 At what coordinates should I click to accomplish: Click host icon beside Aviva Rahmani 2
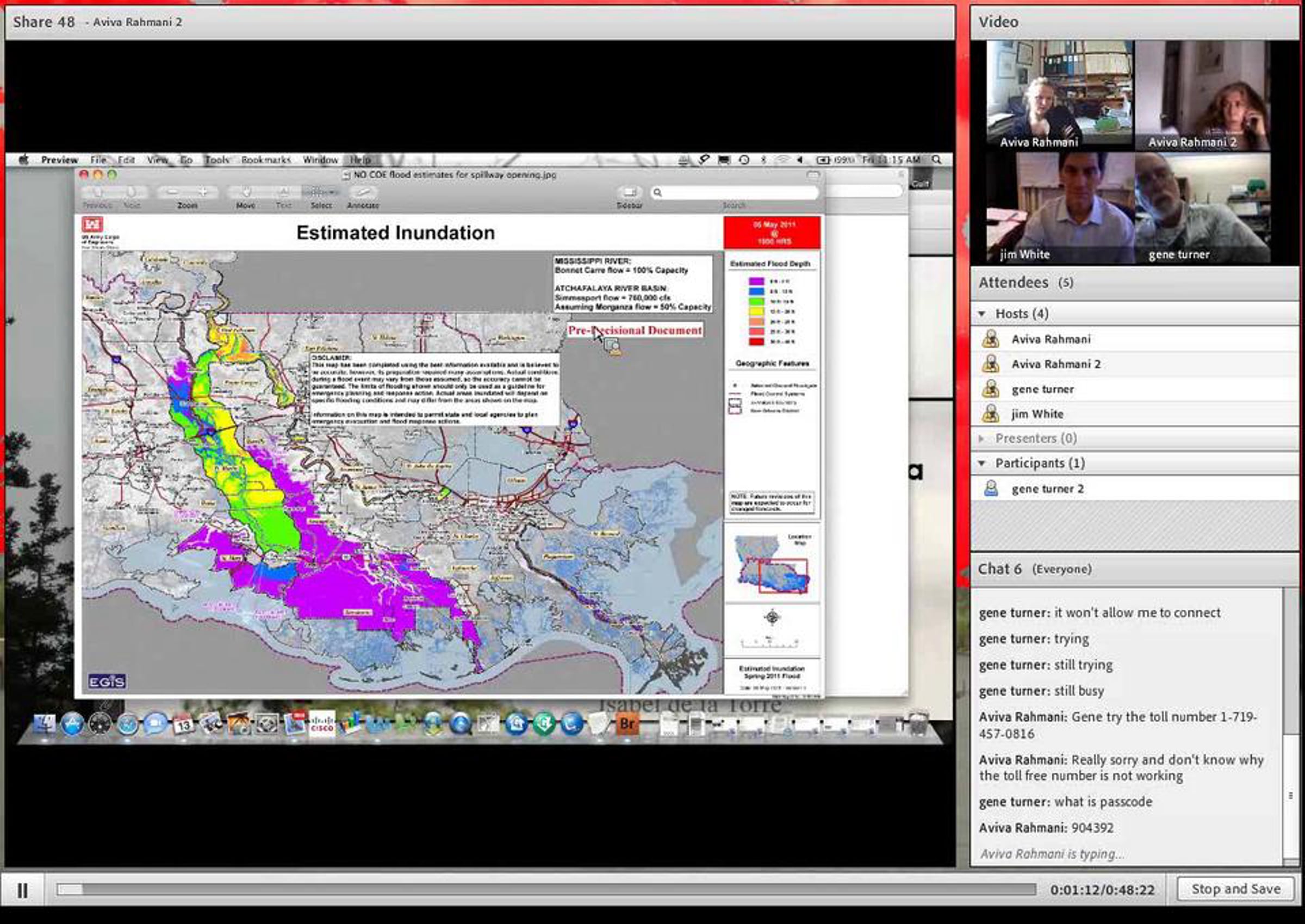991,364
